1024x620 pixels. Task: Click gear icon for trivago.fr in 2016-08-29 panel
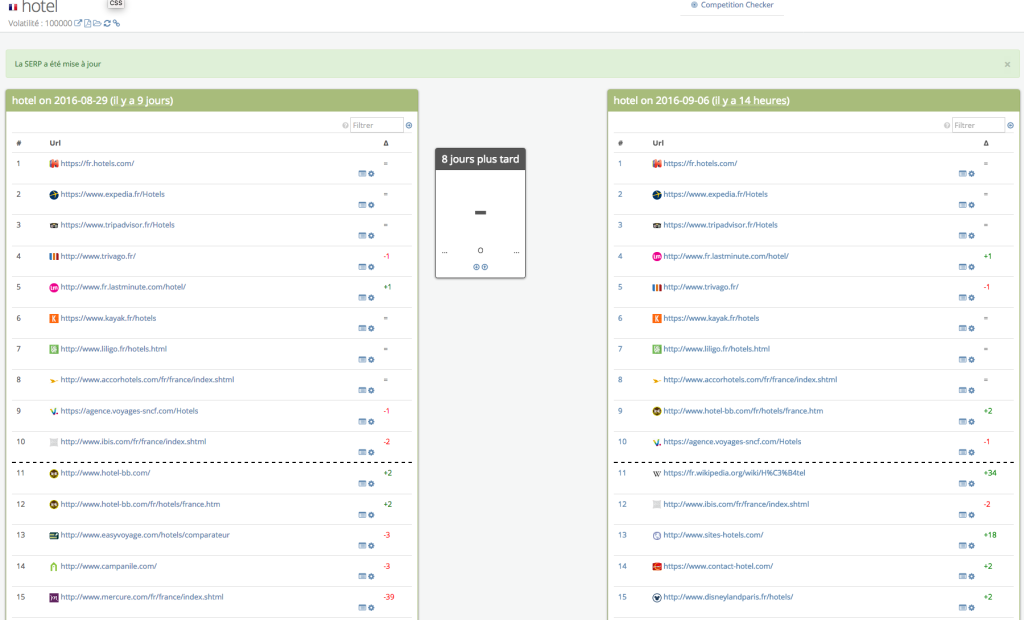371,267
